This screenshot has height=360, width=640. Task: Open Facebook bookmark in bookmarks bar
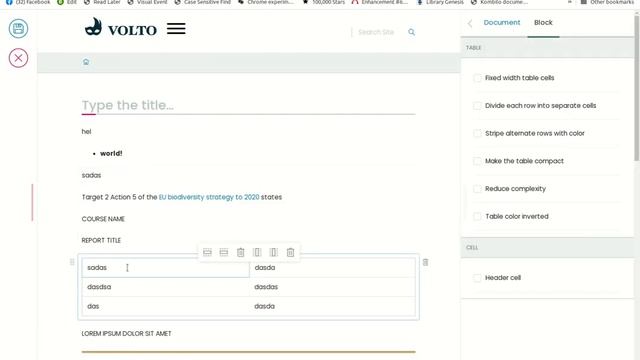click(28, 2)
